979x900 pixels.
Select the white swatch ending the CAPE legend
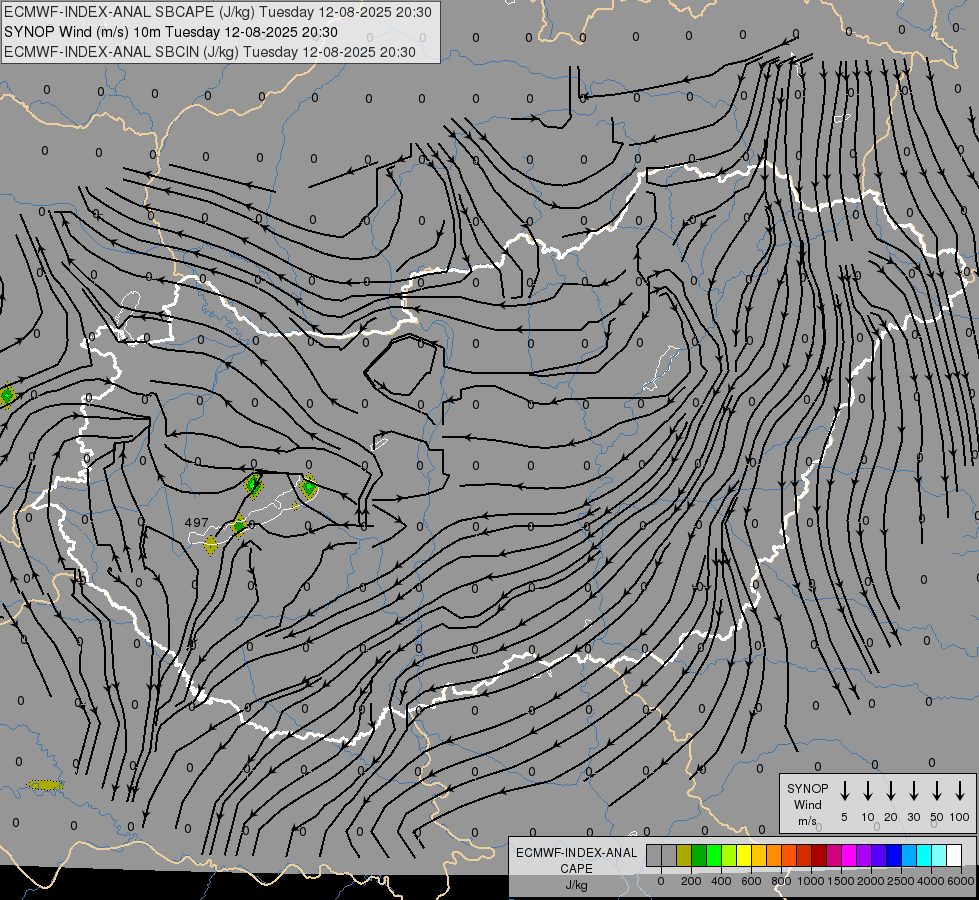tap(954, 855)
